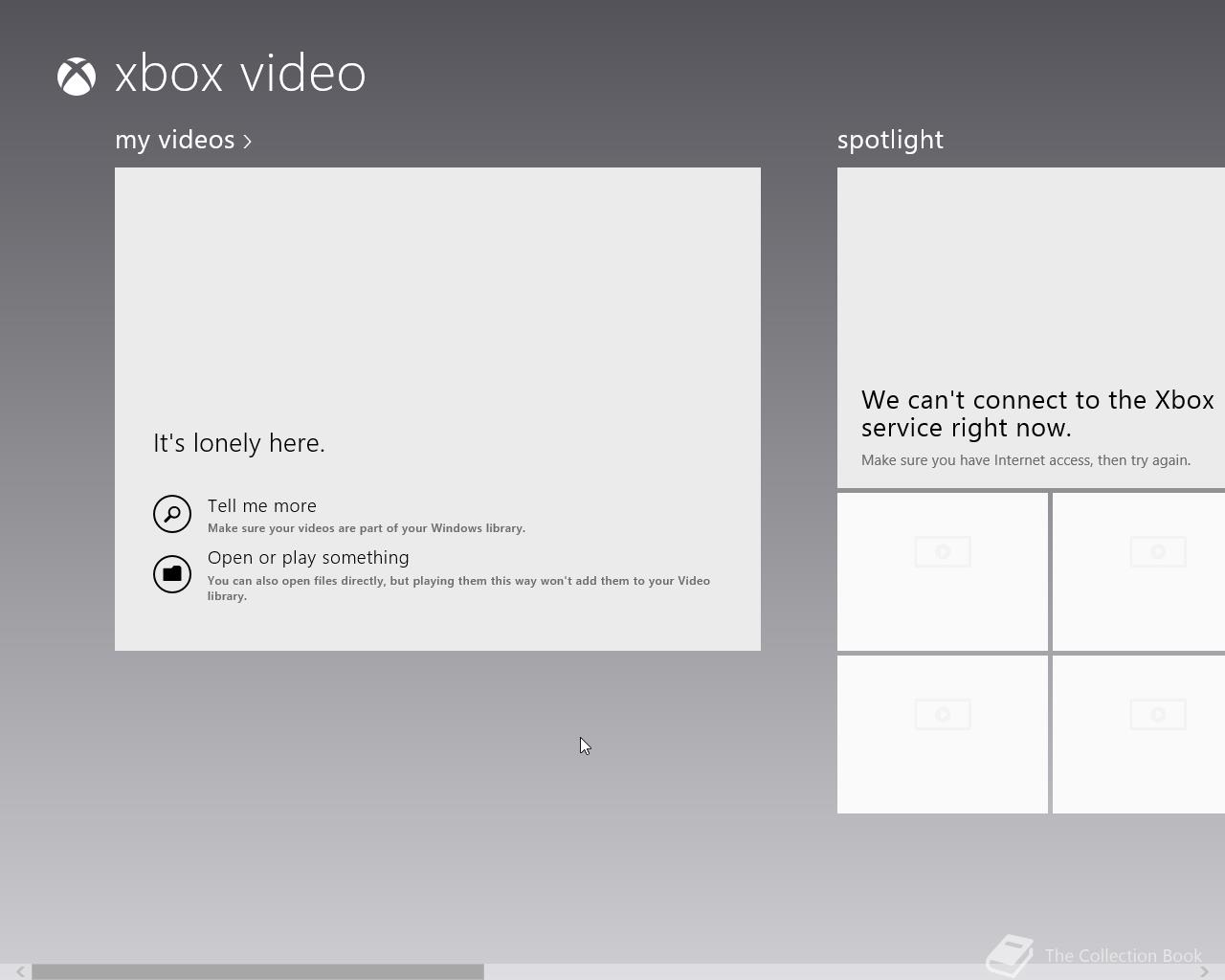Click the scroll right arrow on horizontal scrollbar

(1204, 971)
